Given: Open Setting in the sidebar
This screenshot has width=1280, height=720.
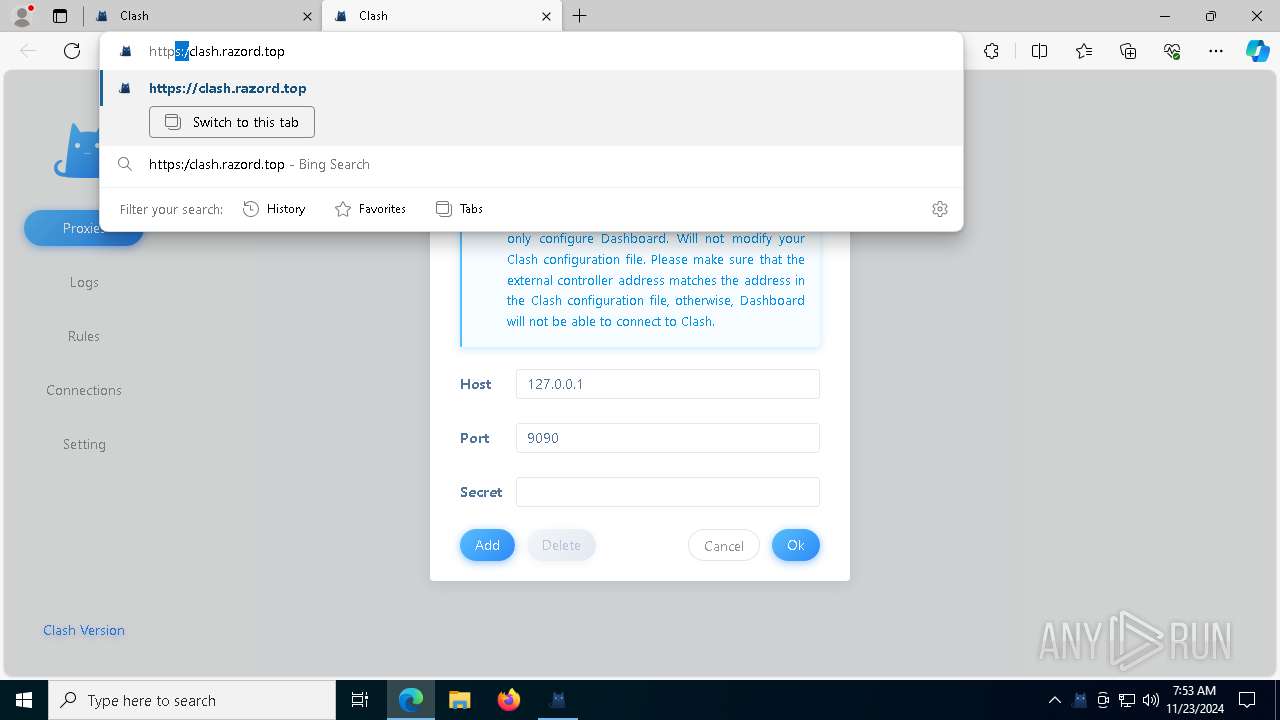Looking at the screenshot, I should (x=84, y=444).
